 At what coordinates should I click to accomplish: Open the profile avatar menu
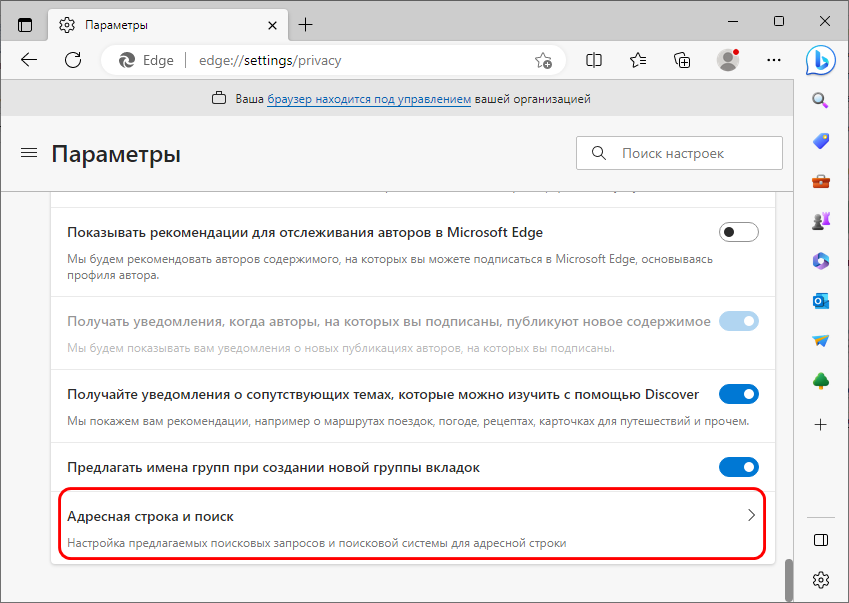(728, 60)
